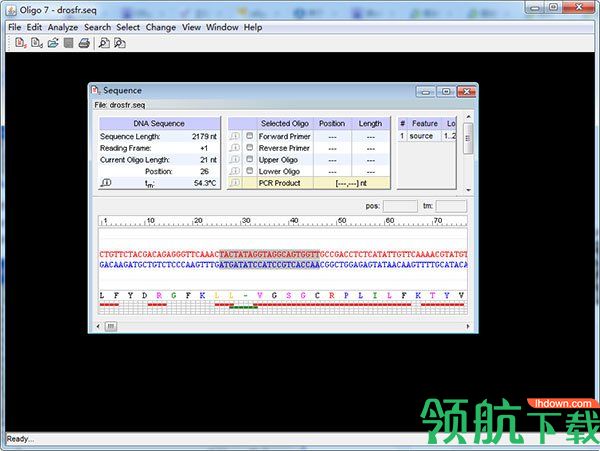
Task: Click the Length column header
Action: pyautogui.click(x=370, y=124)
